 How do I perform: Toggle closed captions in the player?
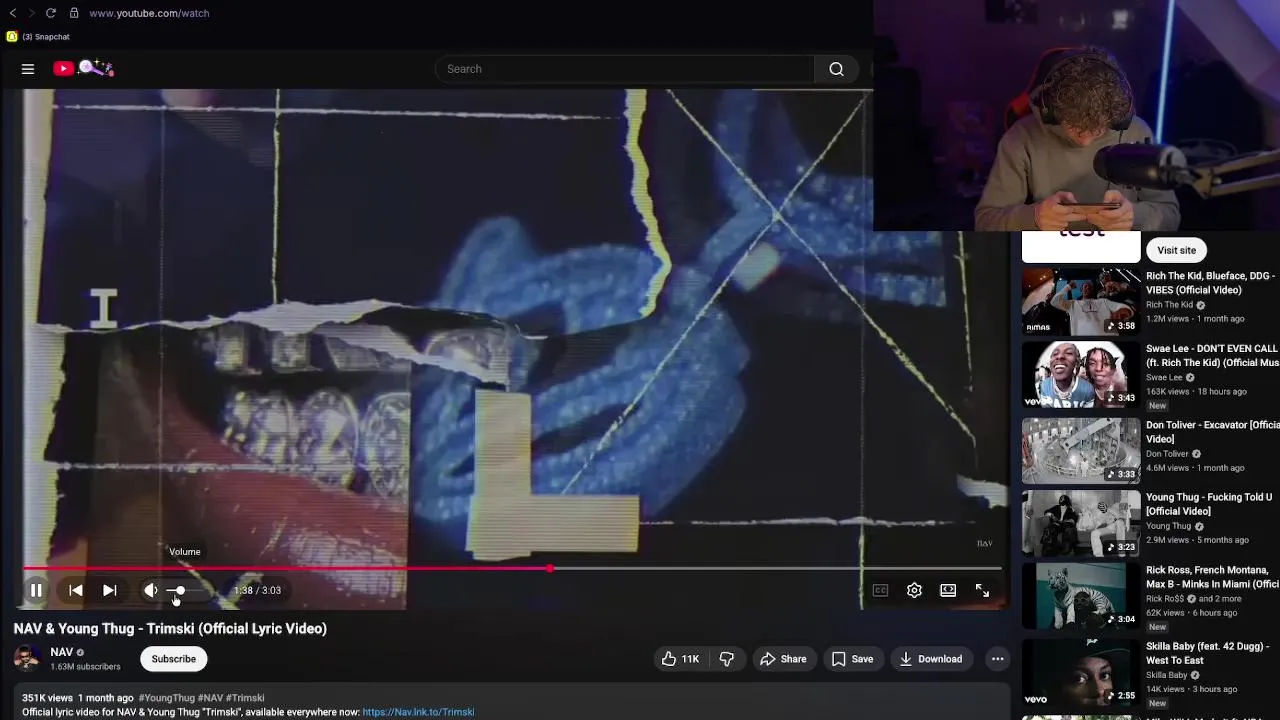[880, 590]
